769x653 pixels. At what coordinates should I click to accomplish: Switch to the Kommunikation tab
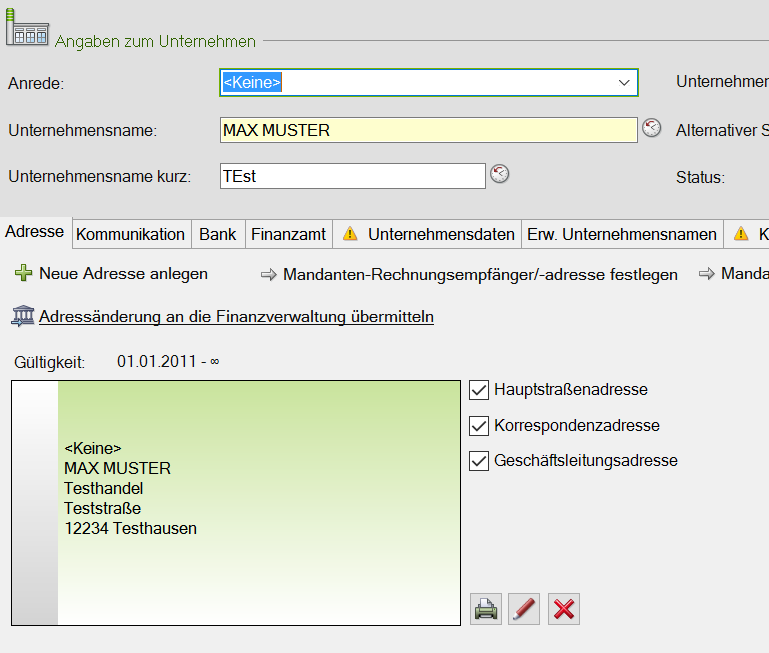130,234
